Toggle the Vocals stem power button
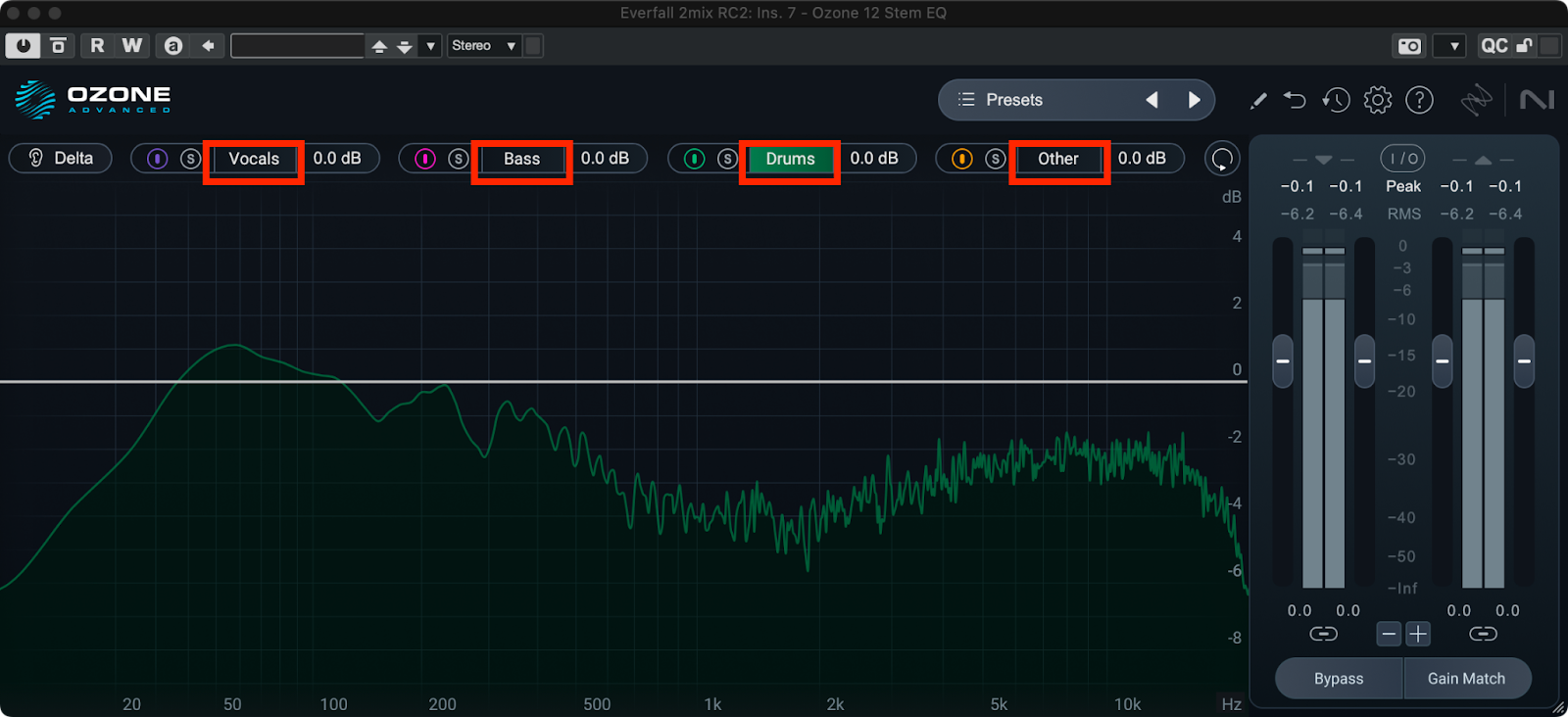The width and height of the screenshot is (1568, 717). pos(157,159)
